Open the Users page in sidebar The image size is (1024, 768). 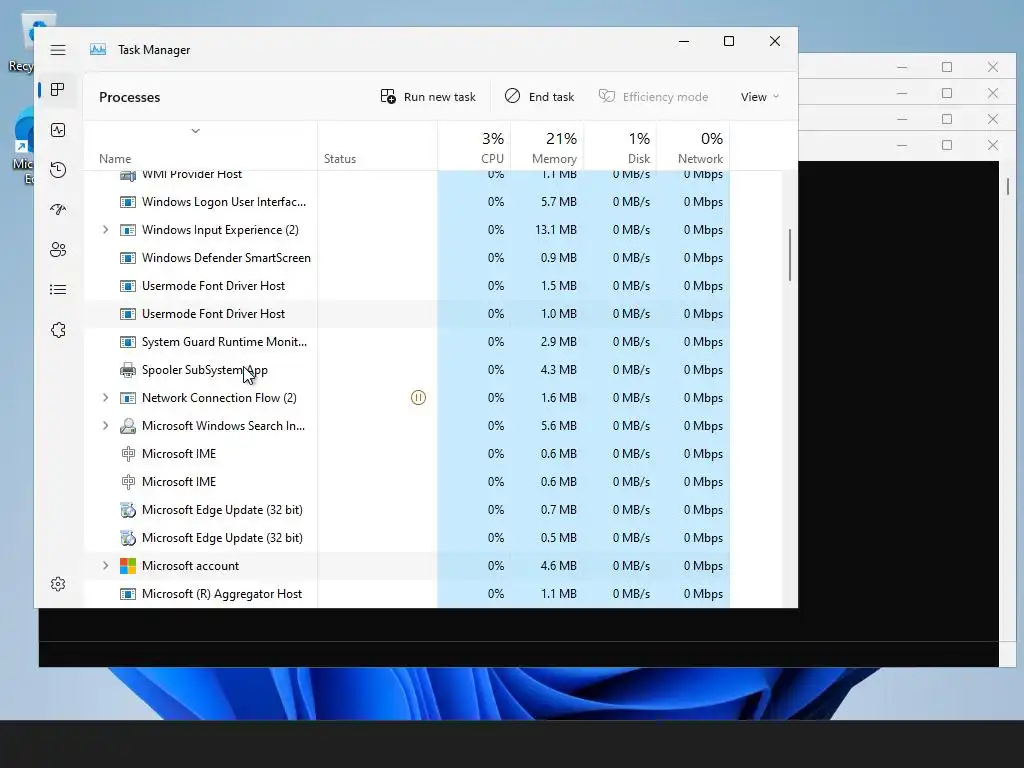point(58,249)
